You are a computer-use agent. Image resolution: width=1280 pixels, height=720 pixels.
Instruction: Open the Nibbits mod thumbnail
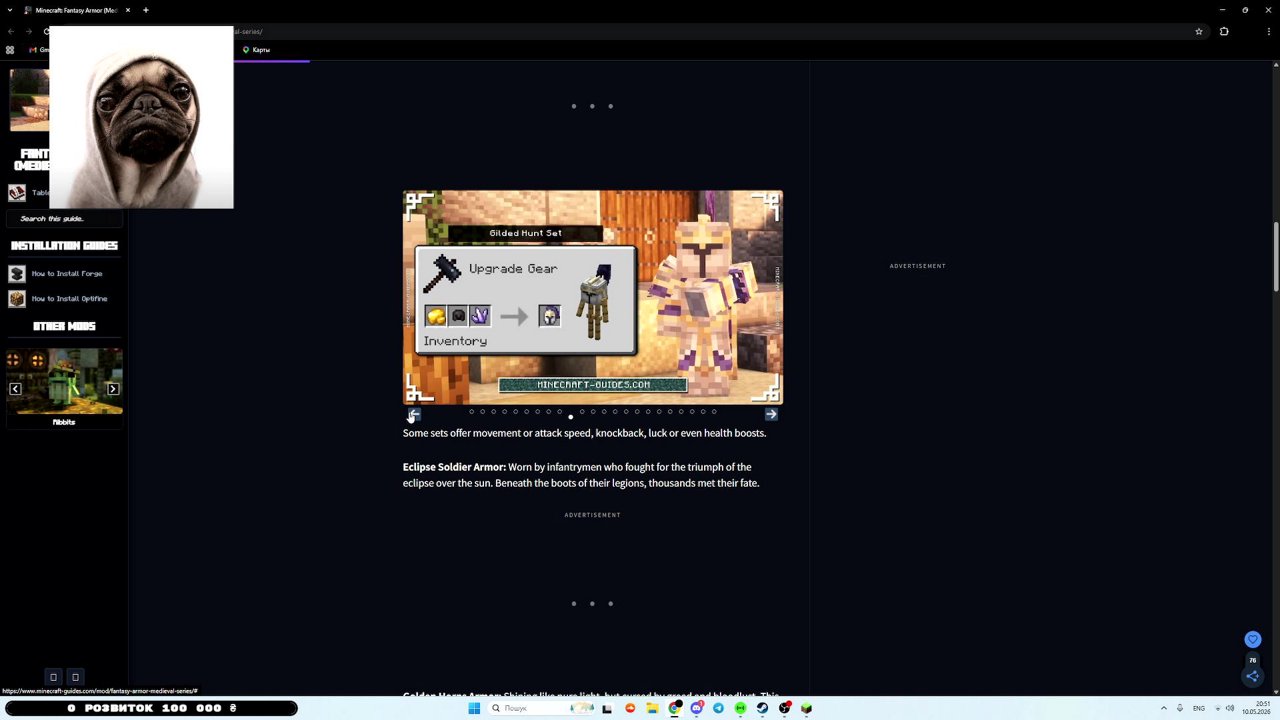pyautogui.click(x=64, y=381)
